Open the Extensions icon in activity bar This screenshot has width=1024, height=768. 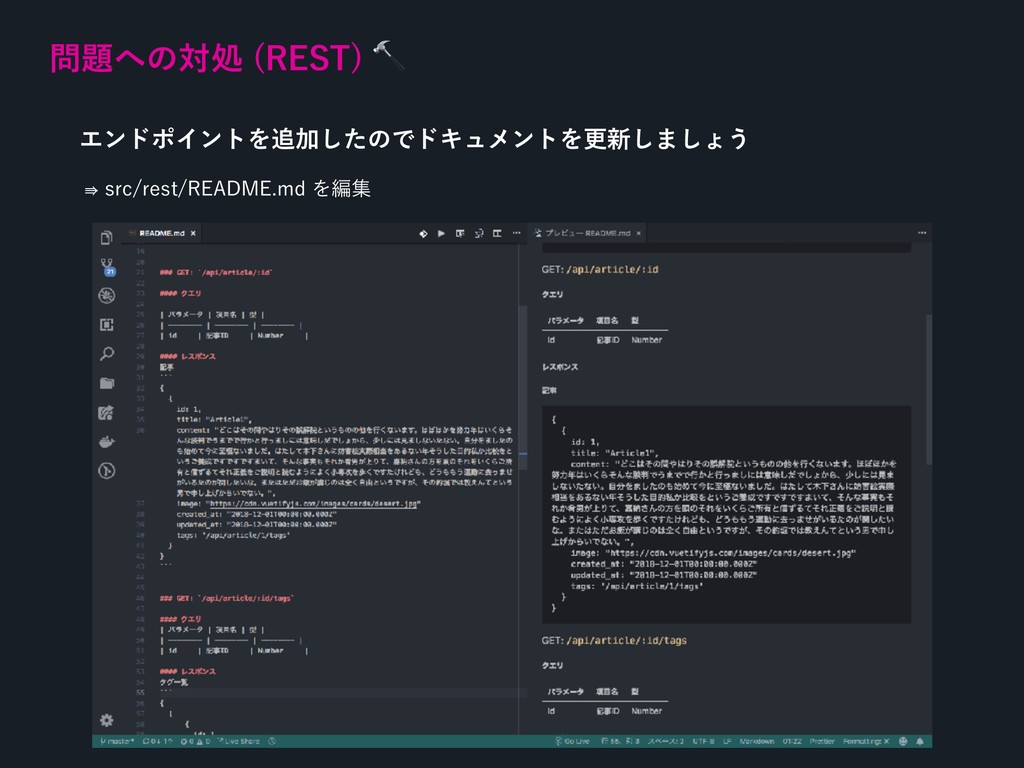(x=106, y=325)
